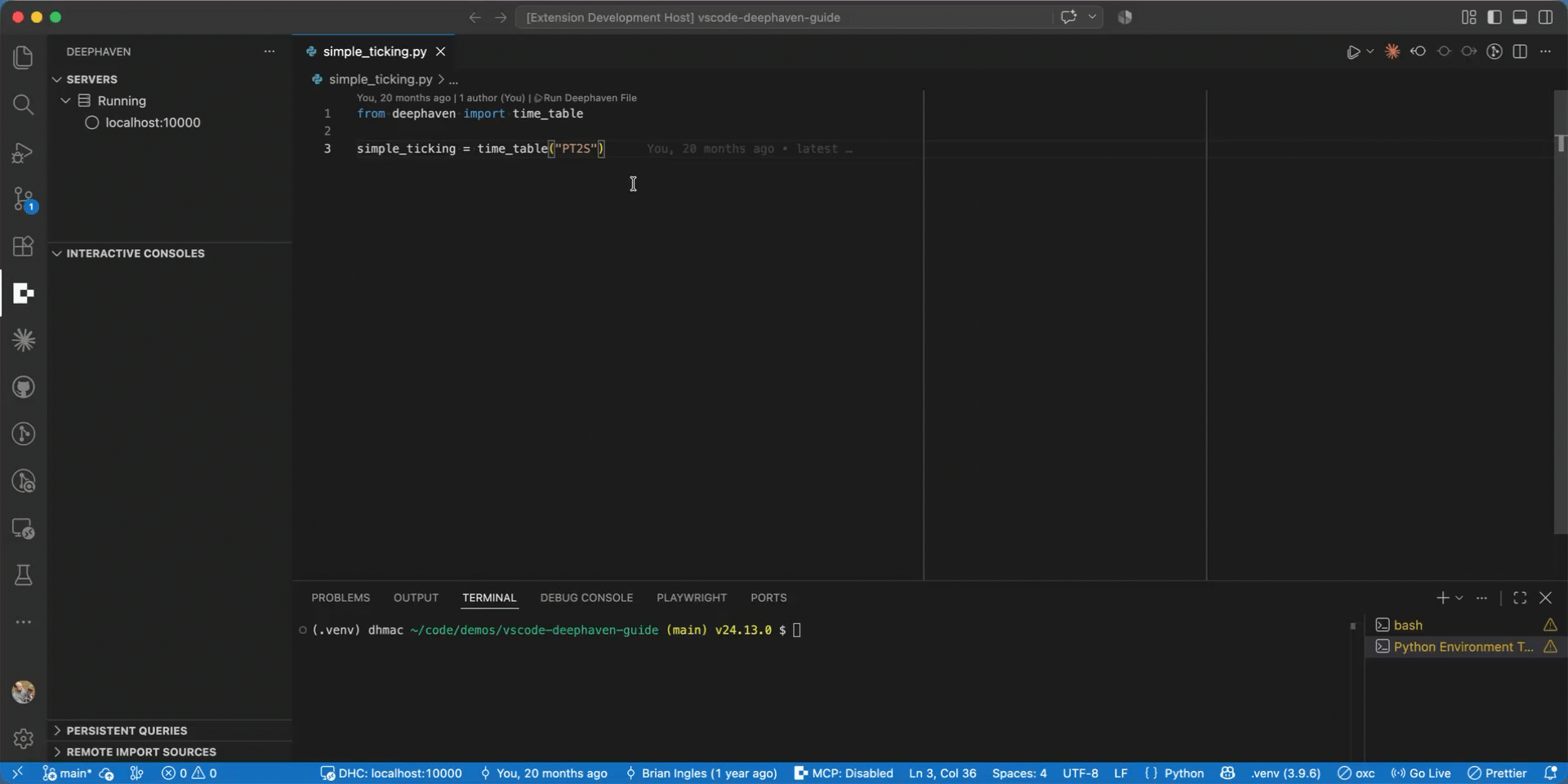Open notifications bell in status bar
The image size is (1568, 784).
1551,773
